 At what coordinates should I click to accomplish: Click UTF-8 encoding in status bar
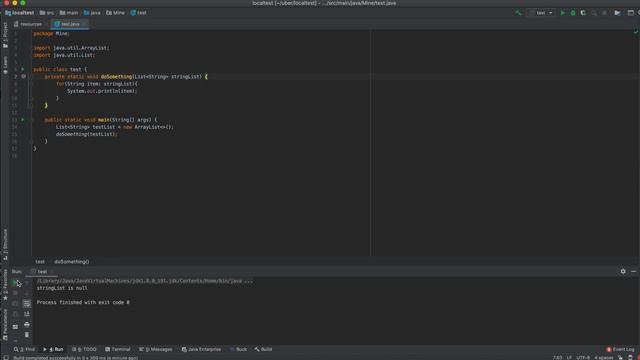583,358
